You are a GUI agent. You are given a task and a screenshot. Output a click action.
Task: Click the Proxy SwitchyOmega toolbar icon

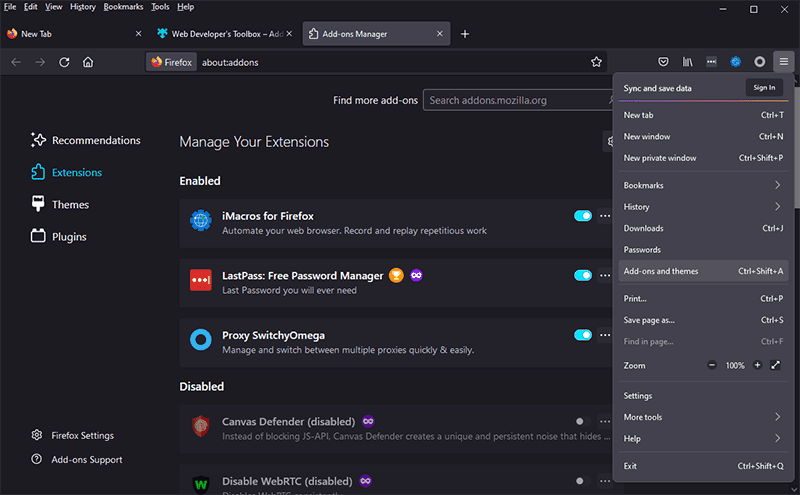pyautogui.click(x=759, y=62)
